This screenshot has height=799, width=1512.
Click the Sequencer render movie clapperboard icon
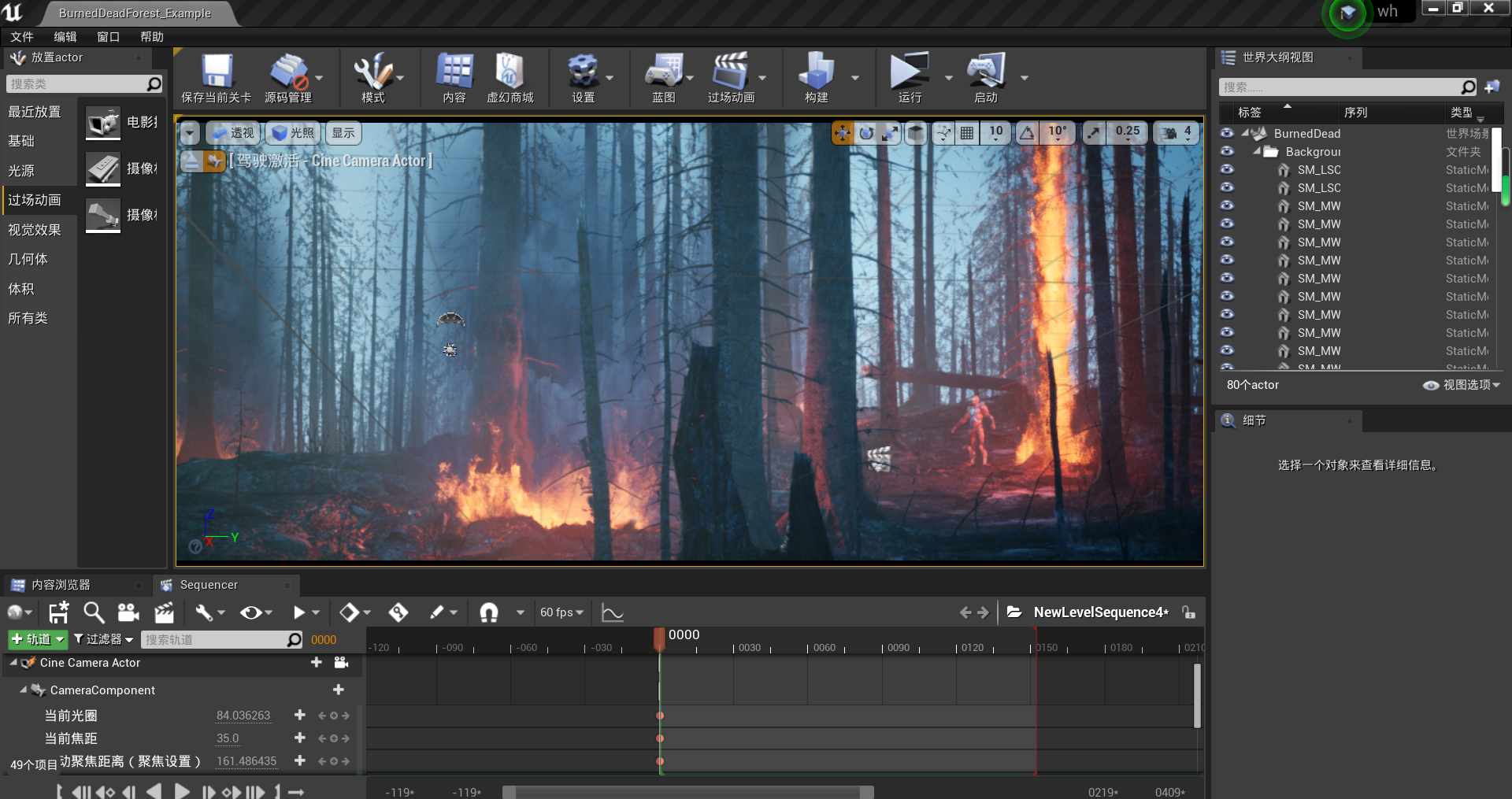(x=164, y=612)
